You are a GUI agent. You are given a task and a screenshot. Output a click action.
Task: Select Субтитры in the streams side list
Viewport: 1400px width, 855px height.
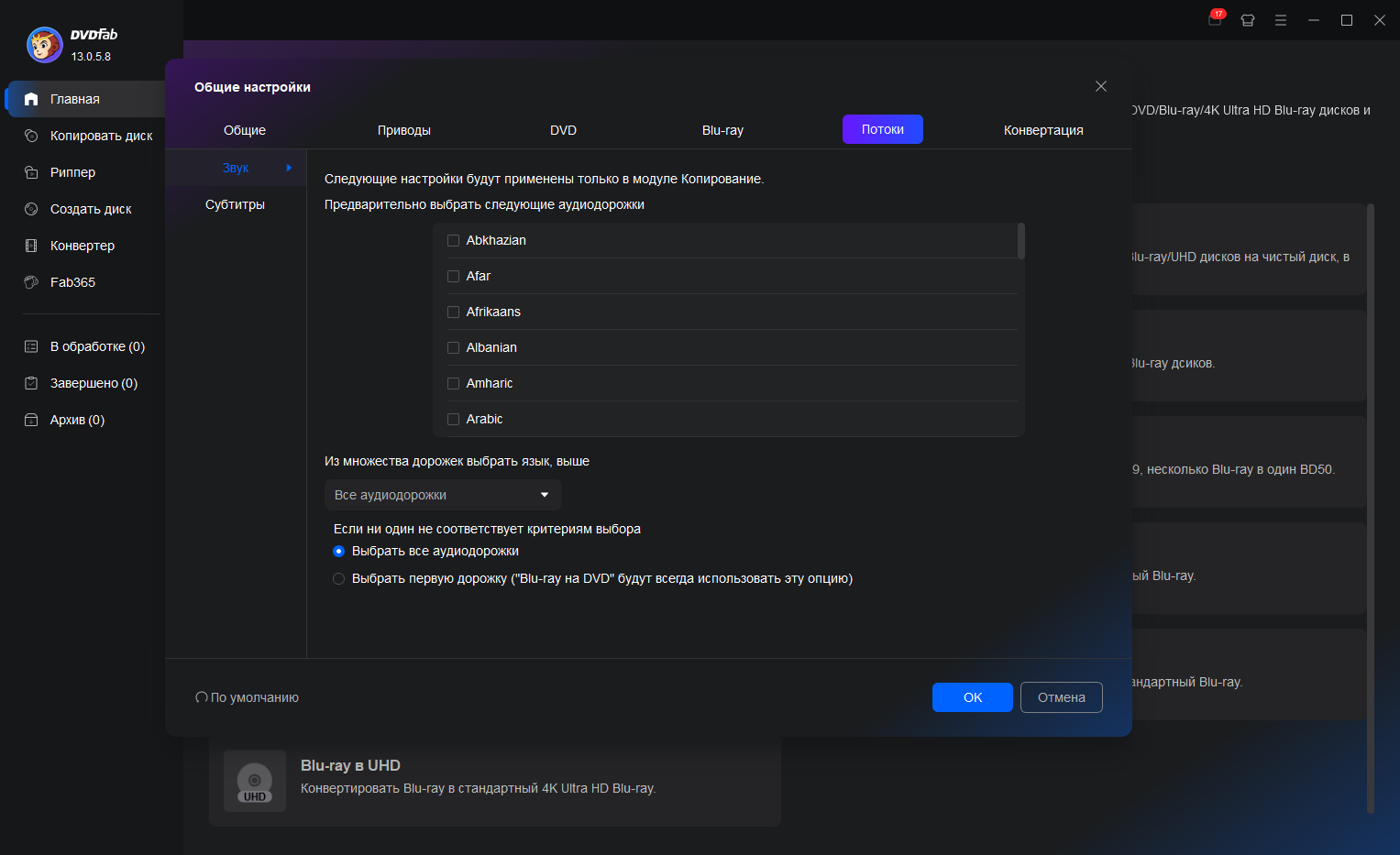pos(235,204)
